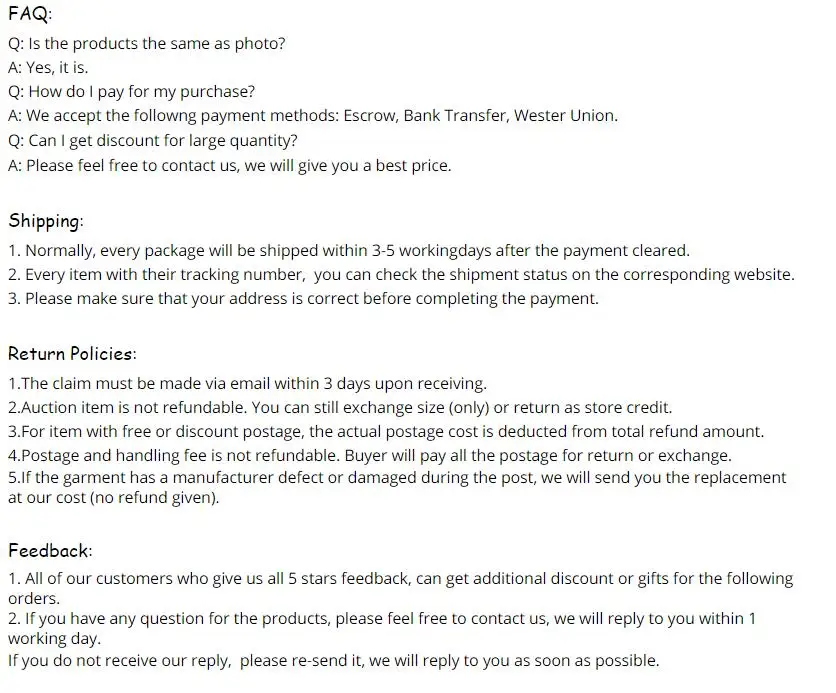The width and height of the screenshot is (836, 693).
Task: Click shipping item about 3-5 workingdays
Action: click(349, 251)
